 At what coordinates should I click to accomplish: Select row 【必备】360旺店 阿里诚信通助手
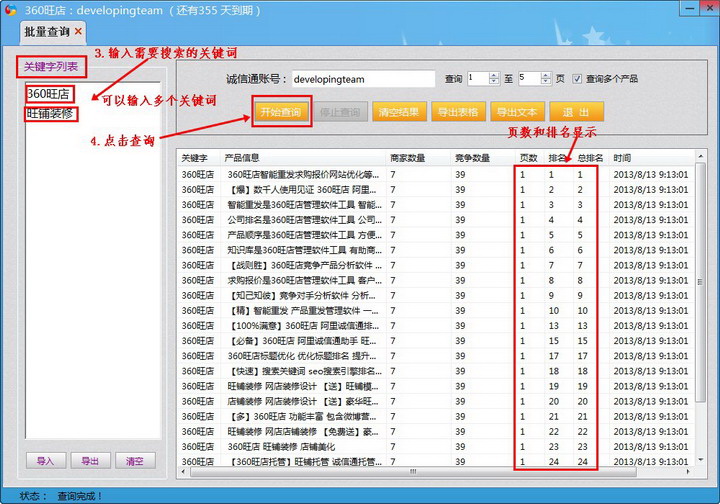(x=436, y=342)
